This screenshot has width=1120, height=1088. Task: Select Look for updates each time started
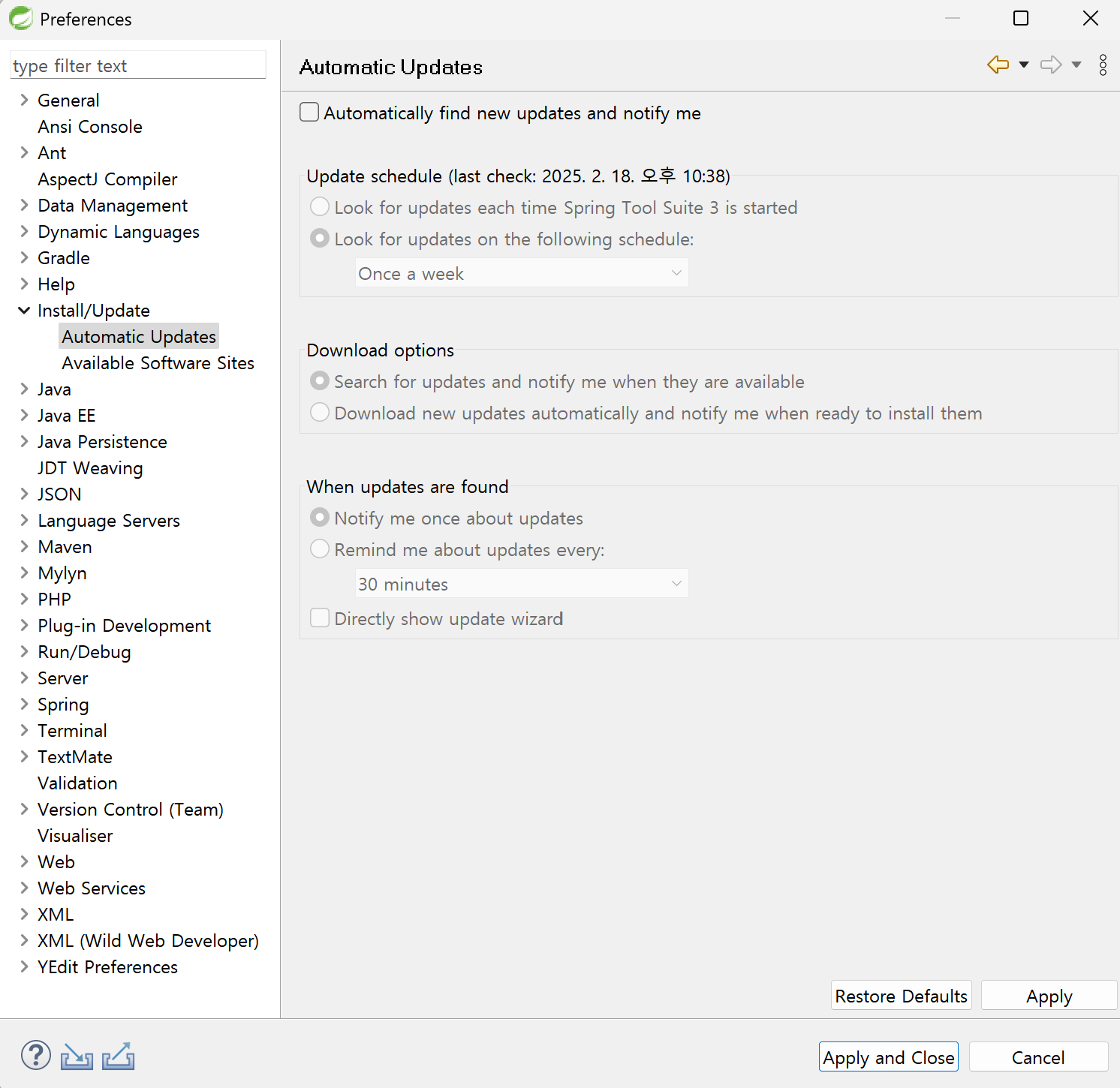point(320,206)
